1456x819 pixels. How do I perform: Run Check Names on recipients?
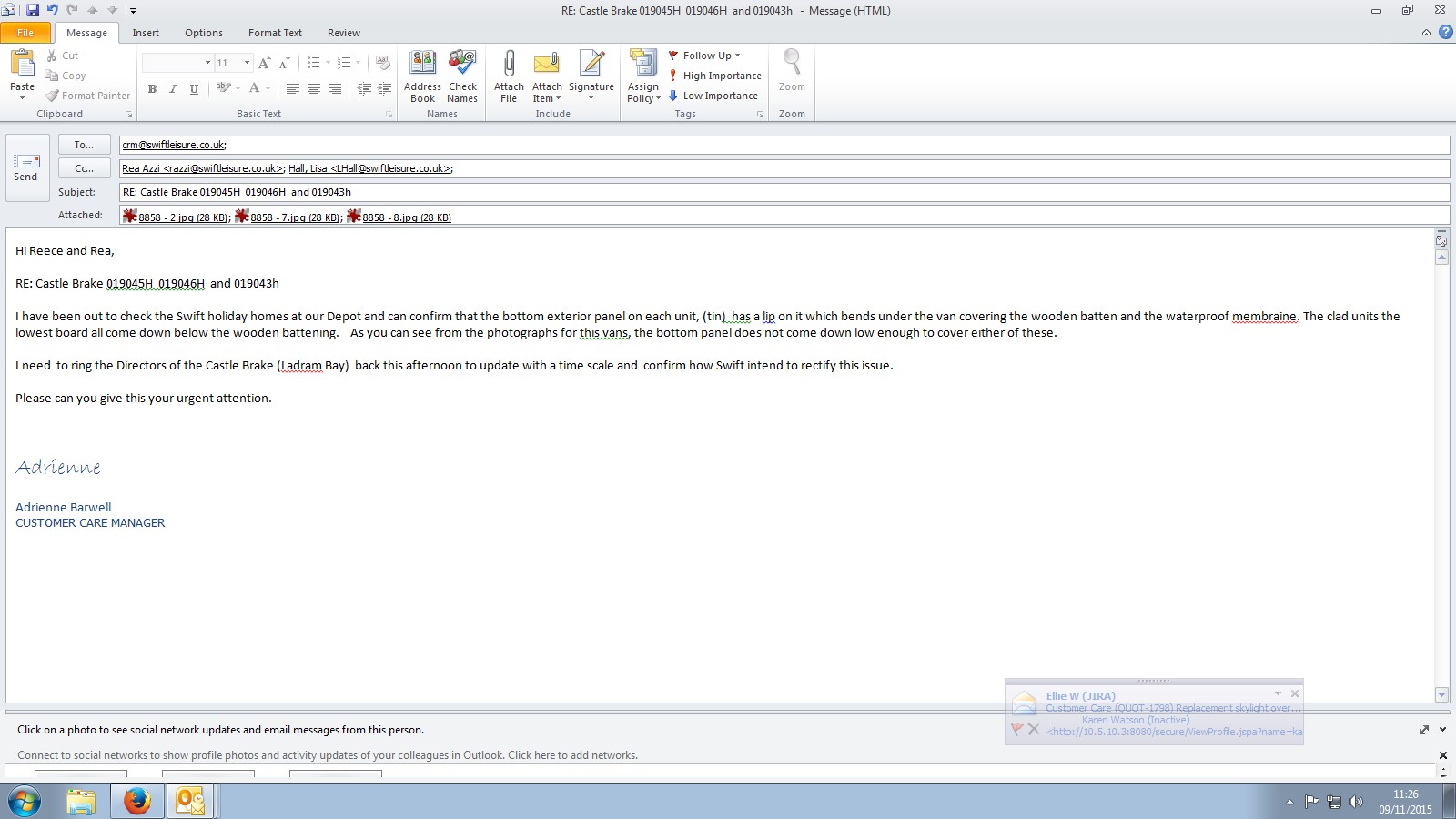(x=462, y=77)
